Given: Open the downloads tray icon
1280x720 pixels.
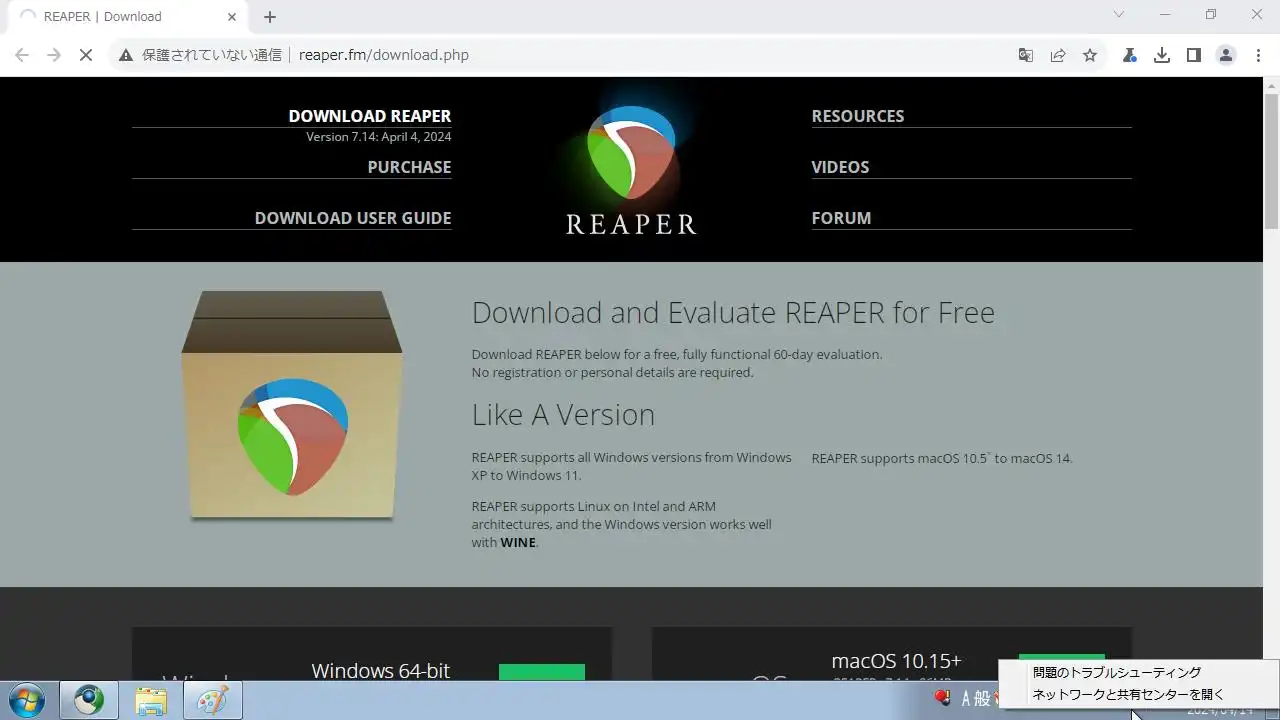Looking at the screenshot, I should point(1161,55).
